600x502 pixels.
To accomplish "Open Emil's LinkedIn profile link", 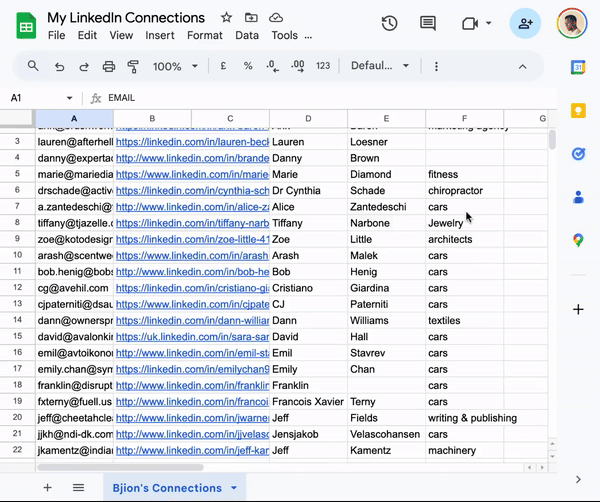I will pyautogui.click(x=192, y=353).
